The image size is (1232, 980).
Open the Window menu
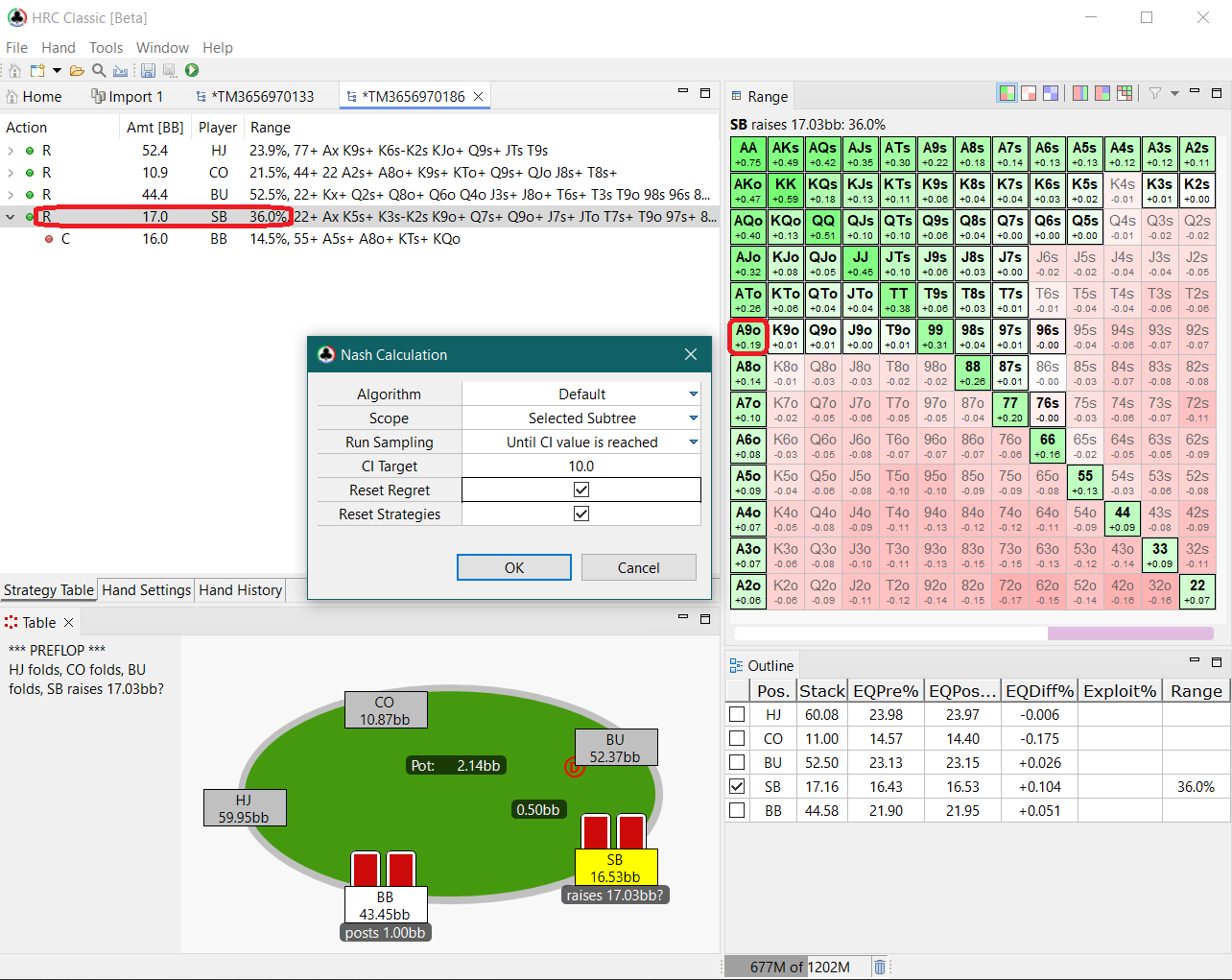point(162,47)
